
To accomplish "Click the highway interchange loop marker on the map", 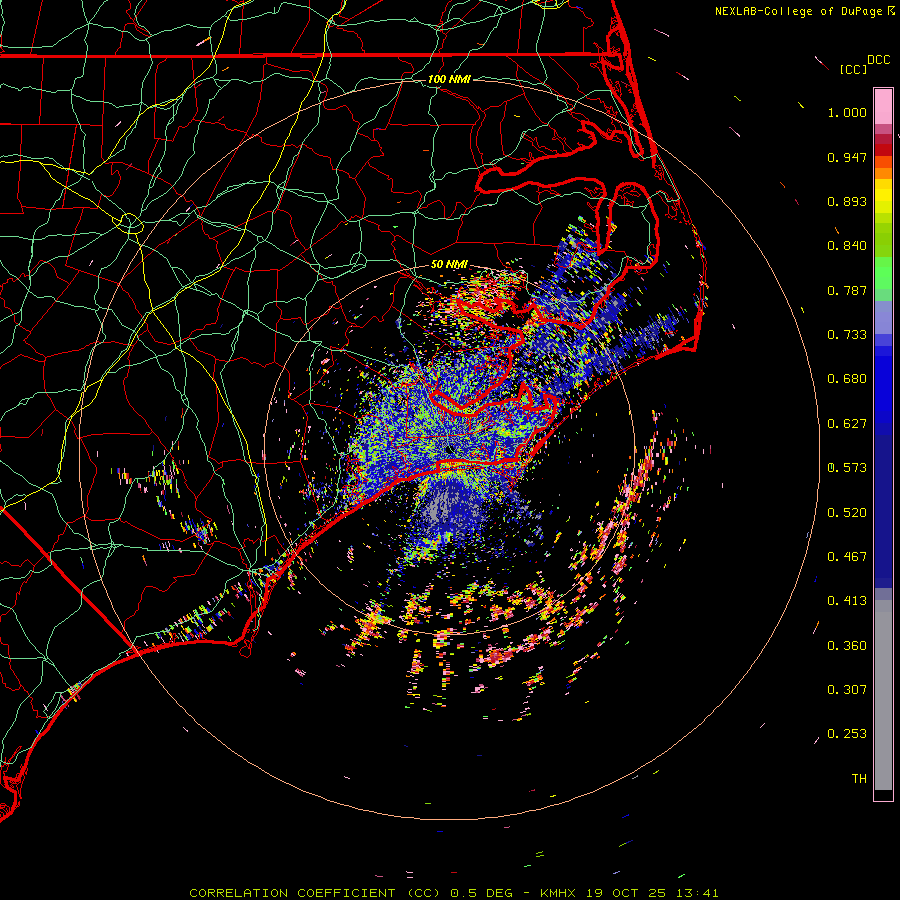I will pyautogui.click(x=130, y=222).
